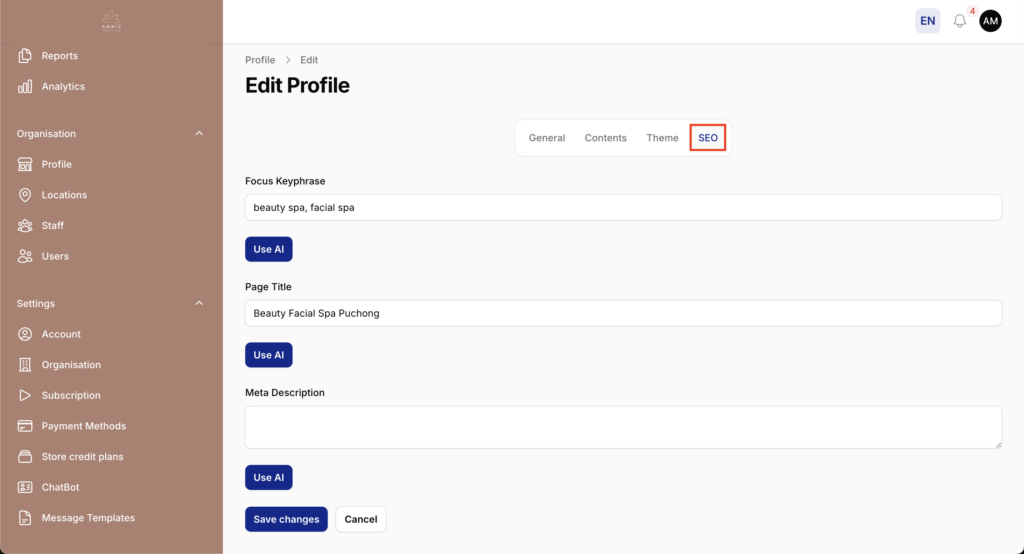Open ChatBot using its sidebar icon
This screenshot has width=1024, height=554.
click(x=25, y=487)
